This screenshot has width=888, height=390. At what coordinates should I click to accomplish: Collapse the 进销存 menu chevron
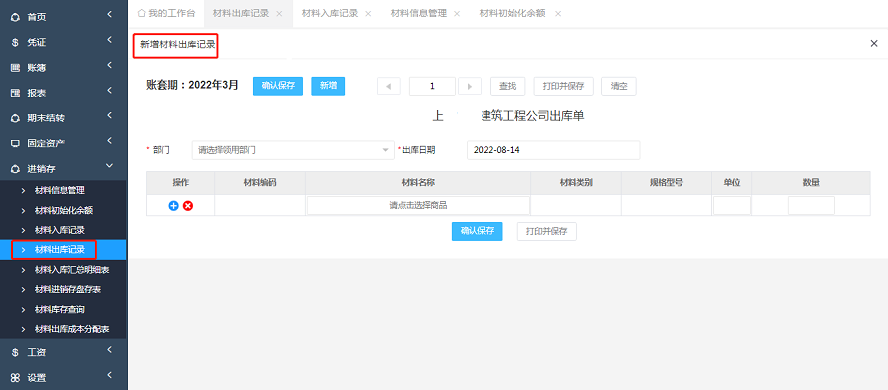click(x=109, y=165)
